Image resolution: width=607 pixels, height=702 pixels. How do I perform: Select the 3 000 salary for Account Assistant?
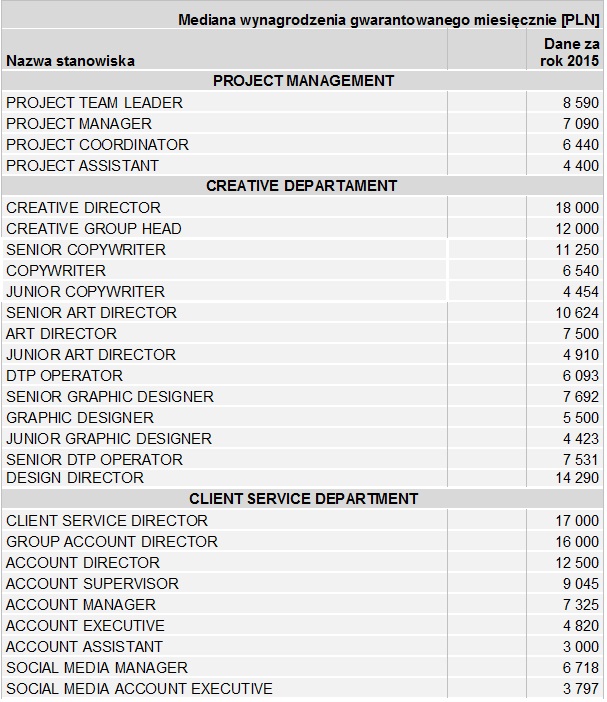(x=580, y=647)
